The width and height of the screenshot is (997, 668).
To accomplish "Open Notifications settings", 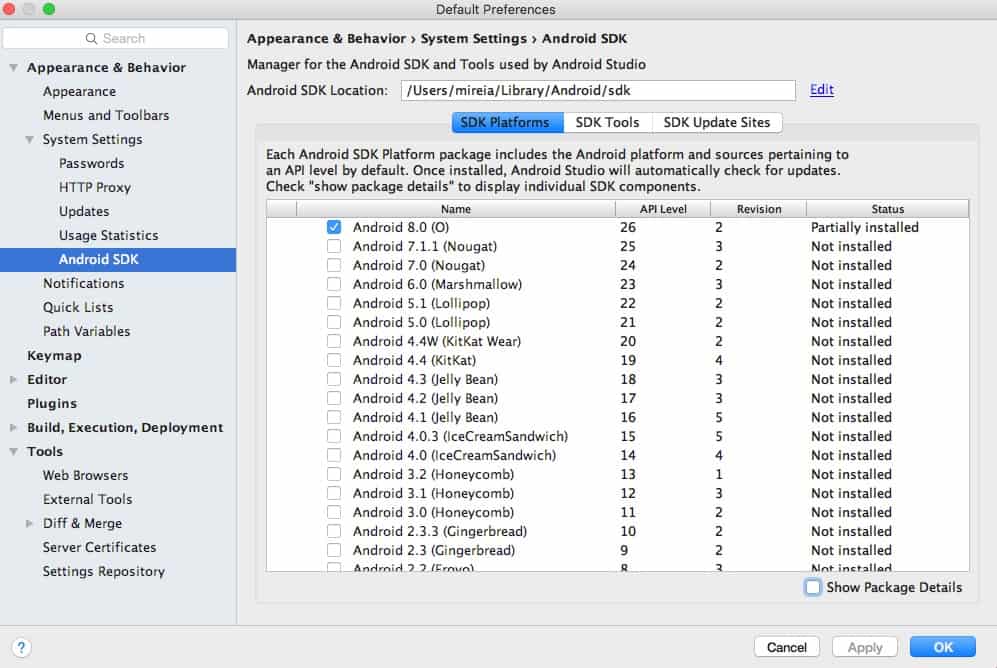I will coord(83,283).
